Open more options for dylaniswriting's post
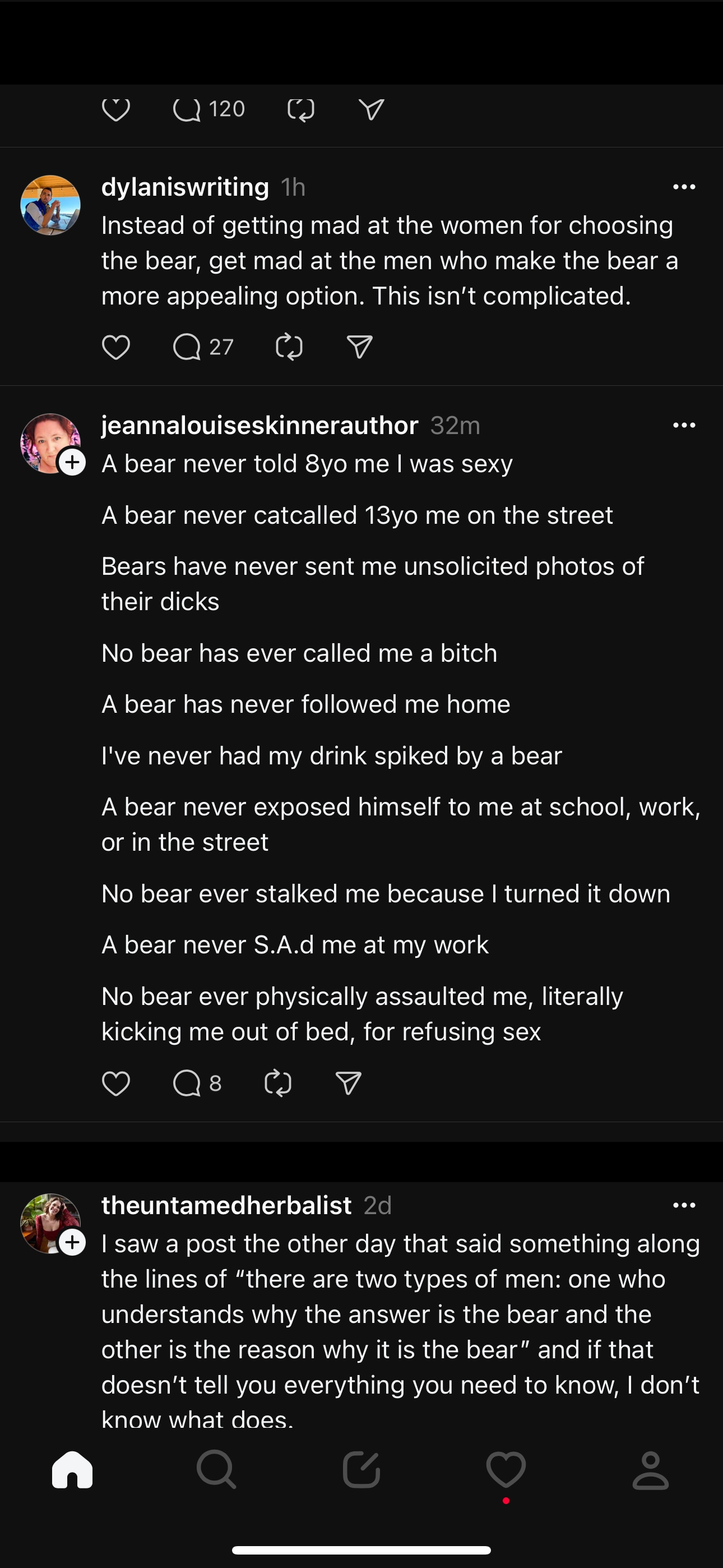Screen dimensions: 723x1568 click(684, 187)
